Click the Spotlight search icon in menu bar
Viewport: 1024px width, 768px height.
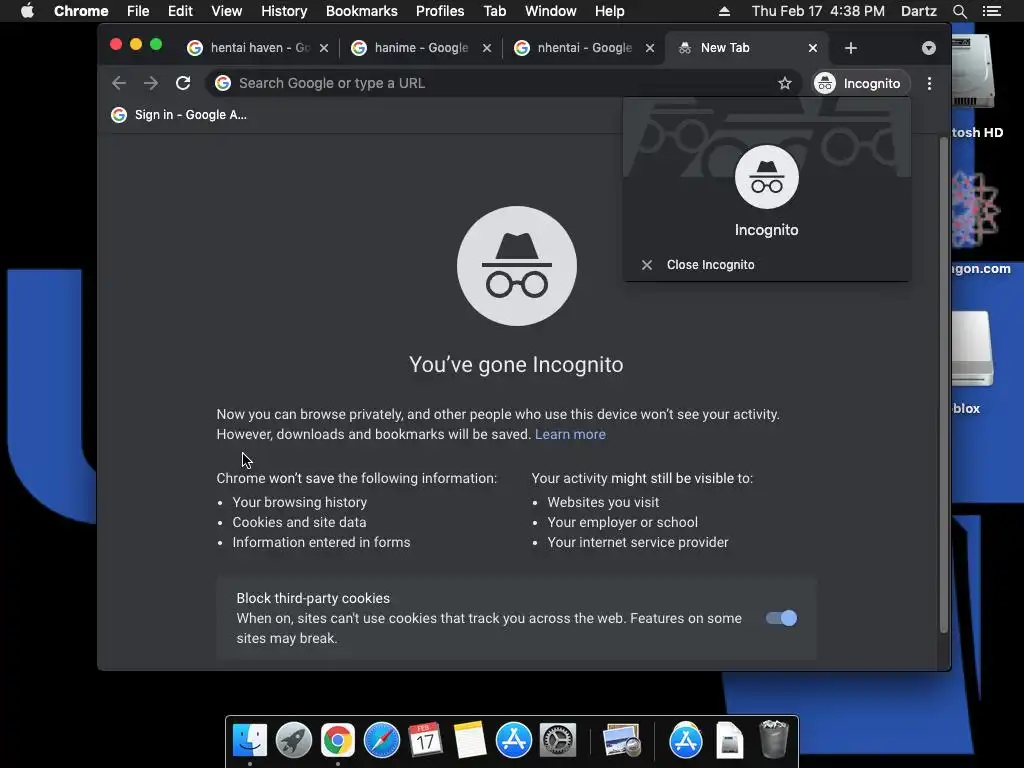click(x=959, y=11)
